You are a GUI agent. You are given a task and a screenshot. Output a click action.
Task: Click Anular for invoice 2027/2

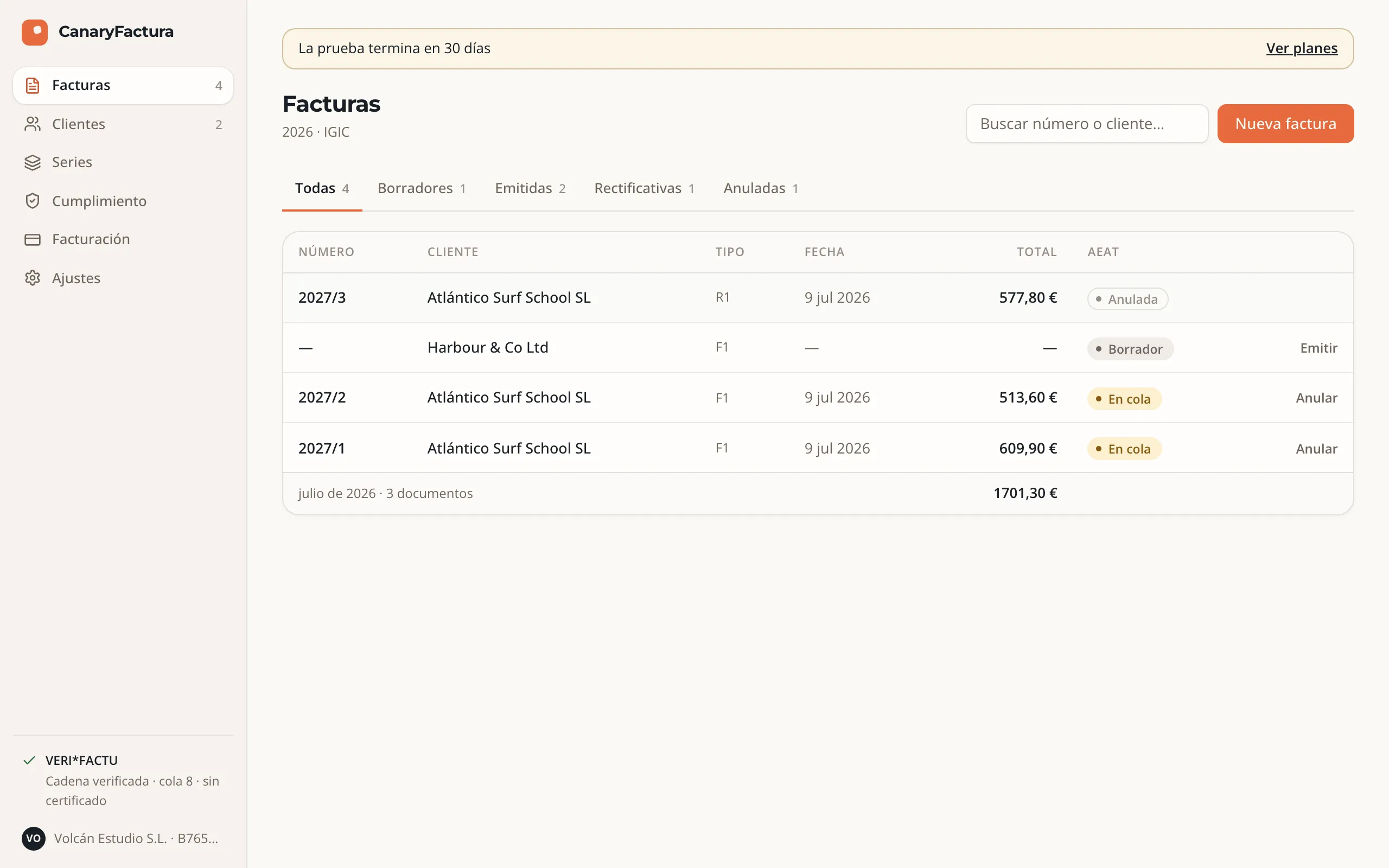point(1316,398)
